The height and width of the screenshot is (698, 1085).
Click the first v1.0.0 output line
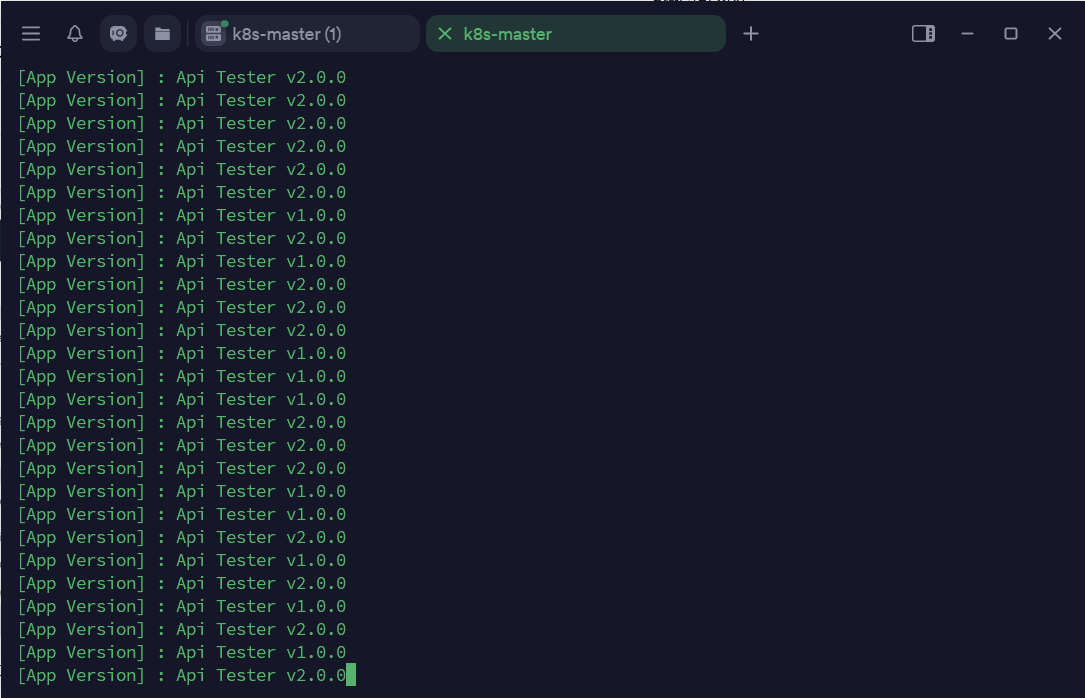point(182,215)
